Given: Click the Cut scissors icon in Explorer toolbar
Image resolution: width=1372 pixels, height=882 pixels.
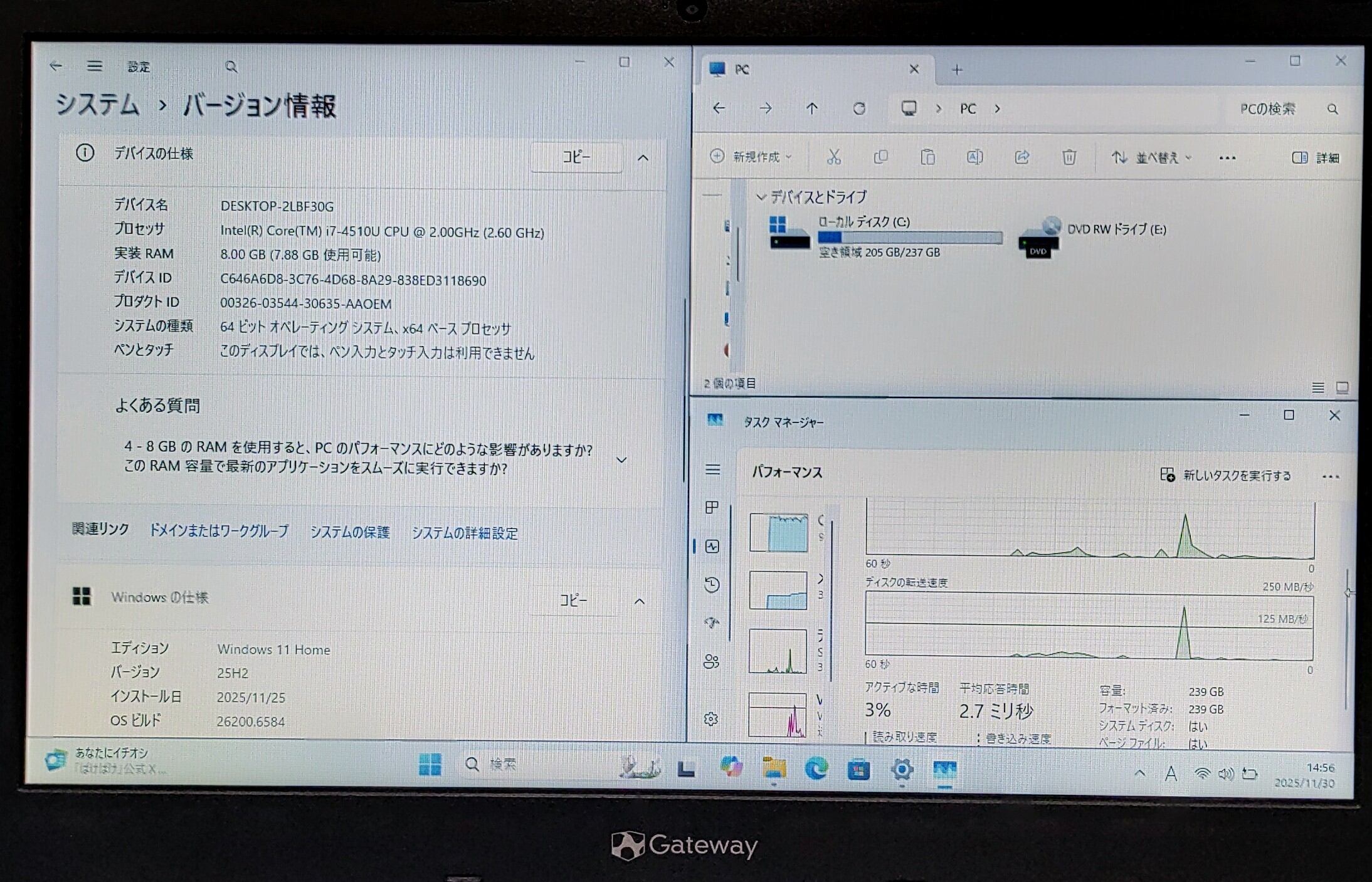Looking at the screenshot, I should tap(833, 157).
